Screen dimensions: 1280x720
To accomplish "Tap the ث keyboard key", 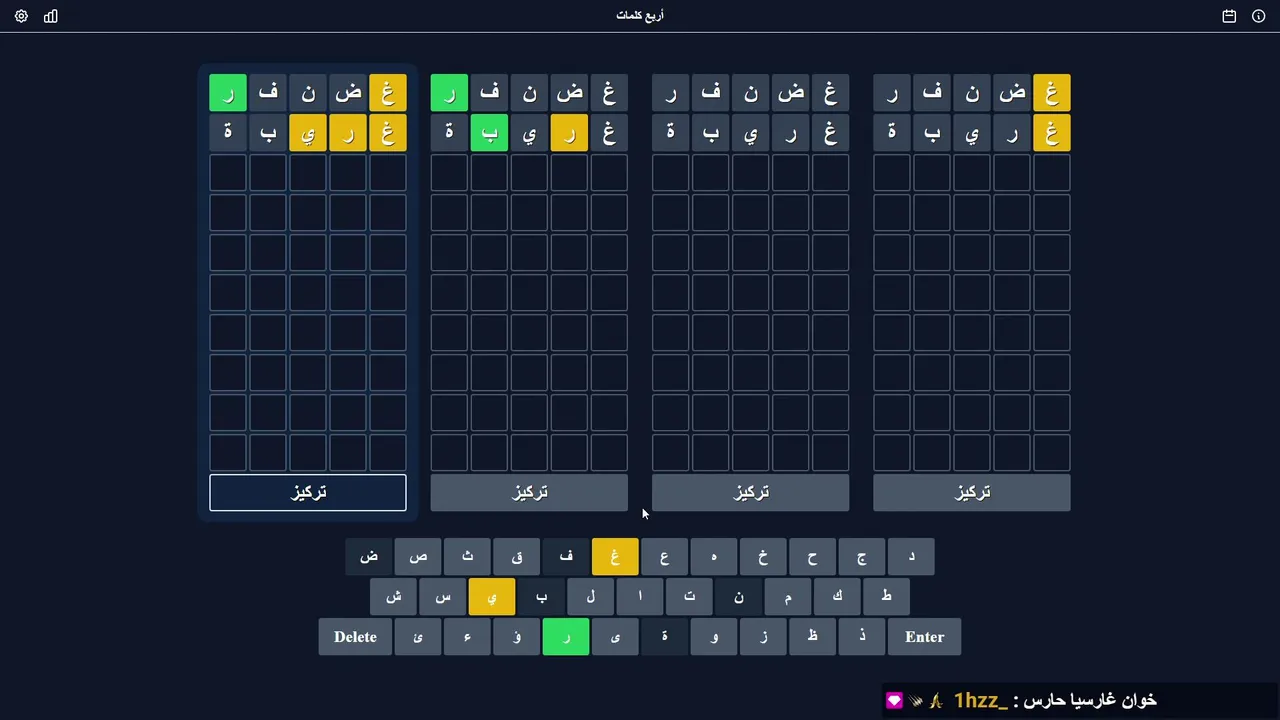I will point(467,557).
